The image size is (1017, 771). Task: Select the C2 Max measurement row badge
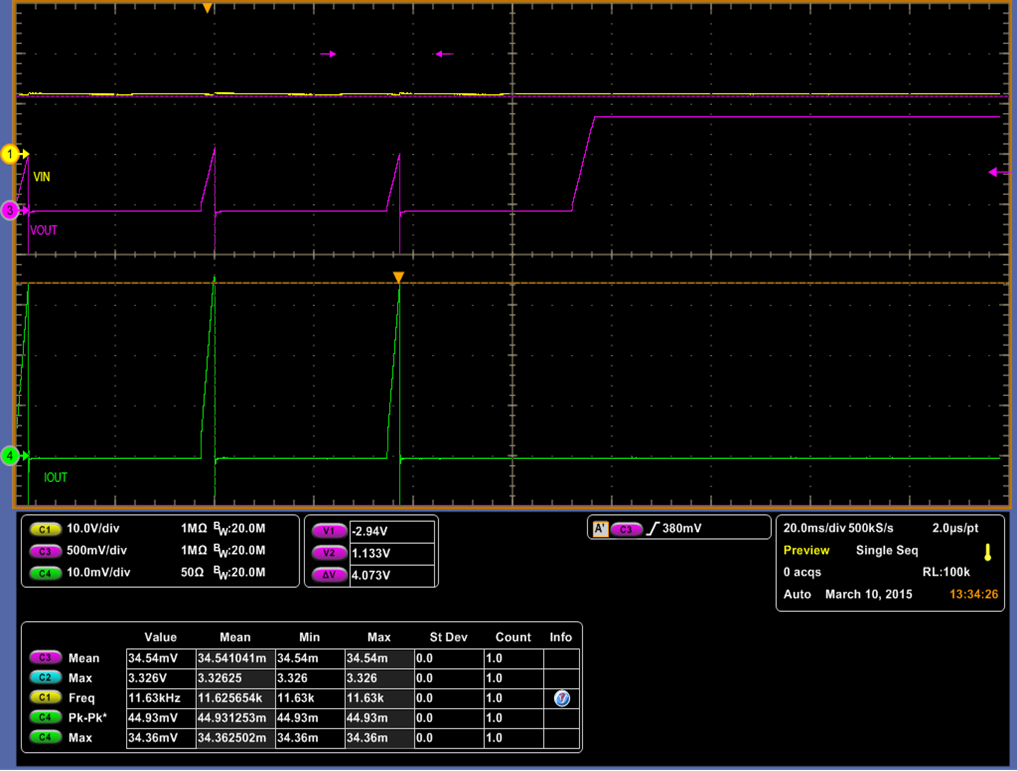[45, 678]
